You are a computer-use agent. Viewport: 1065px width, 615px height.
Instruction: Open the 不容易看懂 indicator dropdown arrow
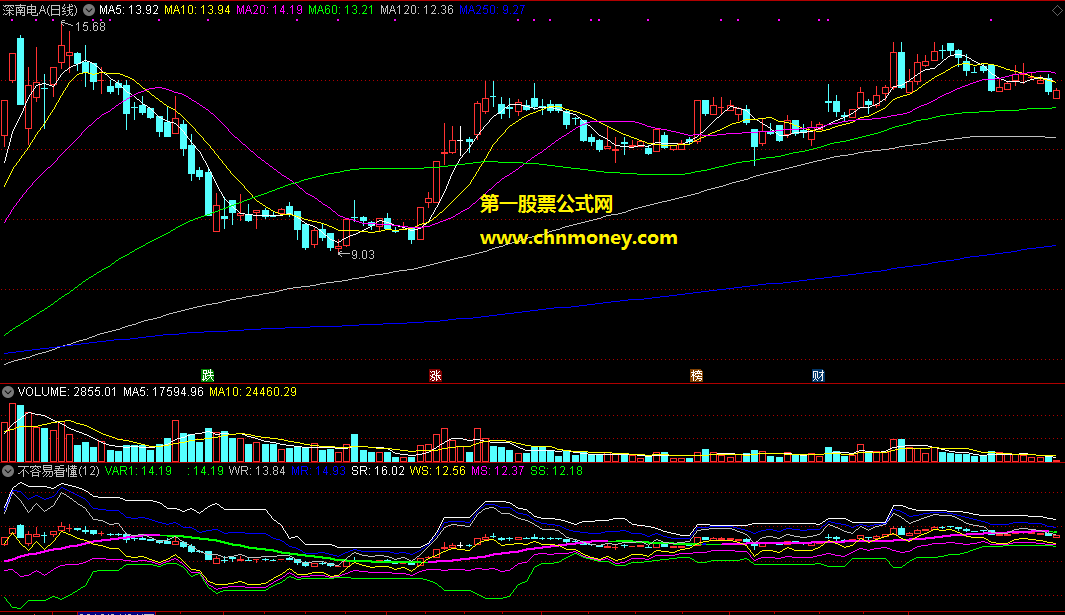coord(8,471)
